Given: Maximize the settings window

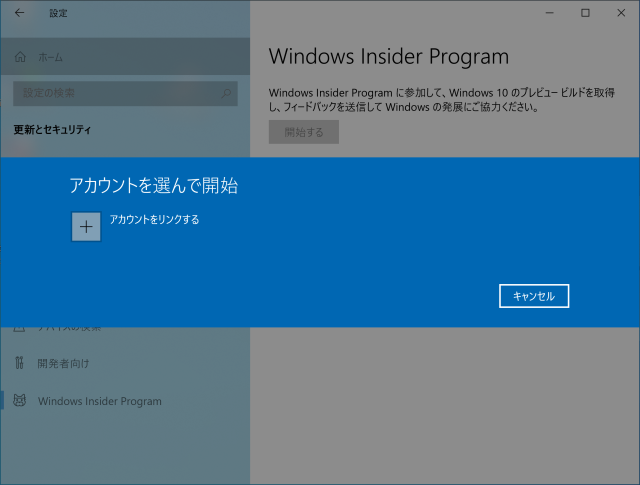Looking at the screenshot, I should [x=585, y=13].
